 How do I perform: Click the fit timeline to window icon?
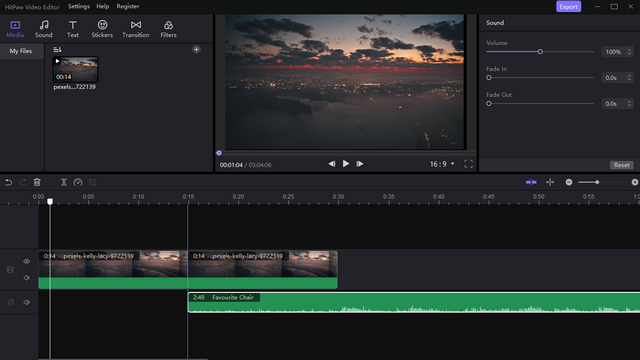[550, 182]
